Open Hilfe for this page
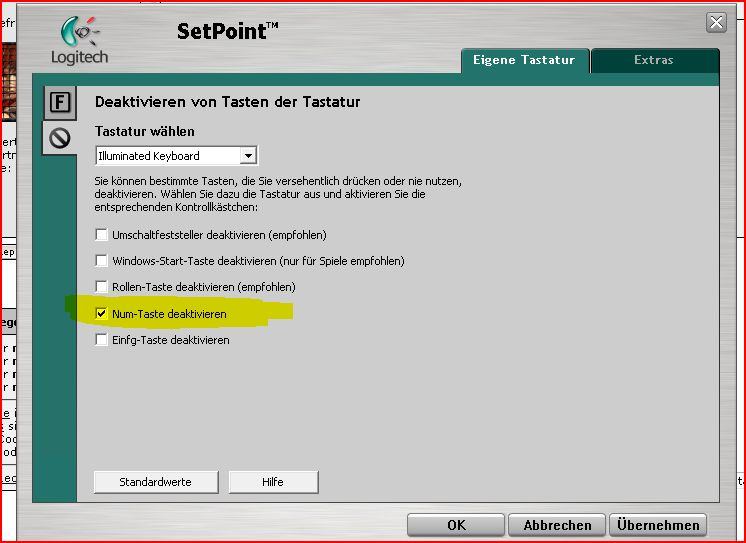746x543 pixels. click(273, 482)
